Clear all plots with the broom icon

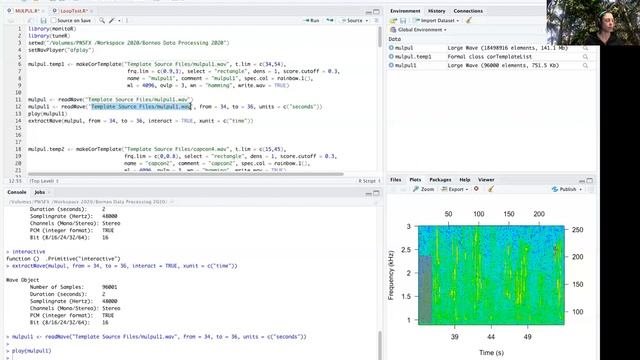point(491,189)
